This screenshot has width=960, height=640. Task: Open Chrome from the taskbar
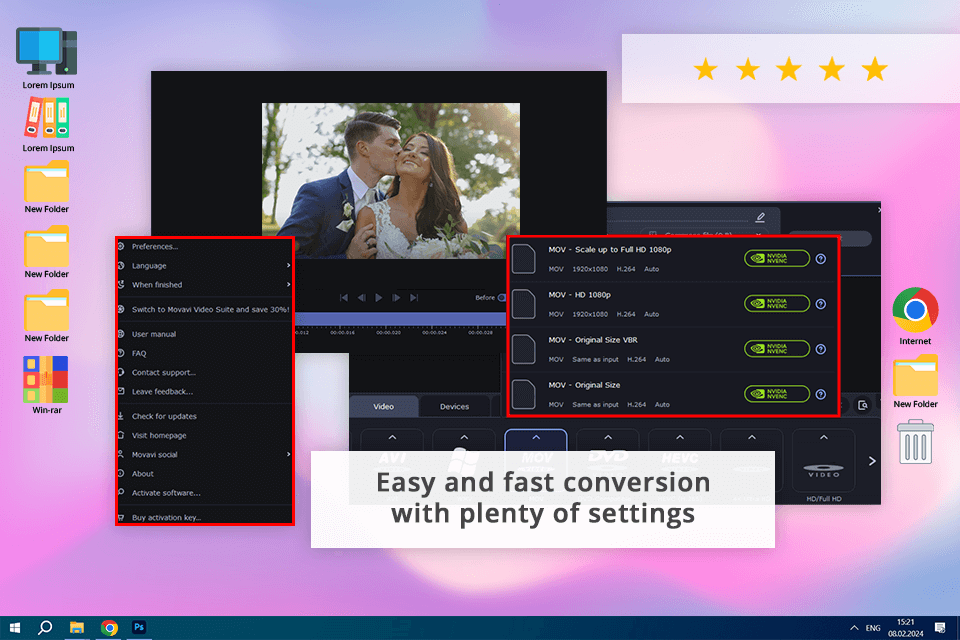(x=109, y=628)
